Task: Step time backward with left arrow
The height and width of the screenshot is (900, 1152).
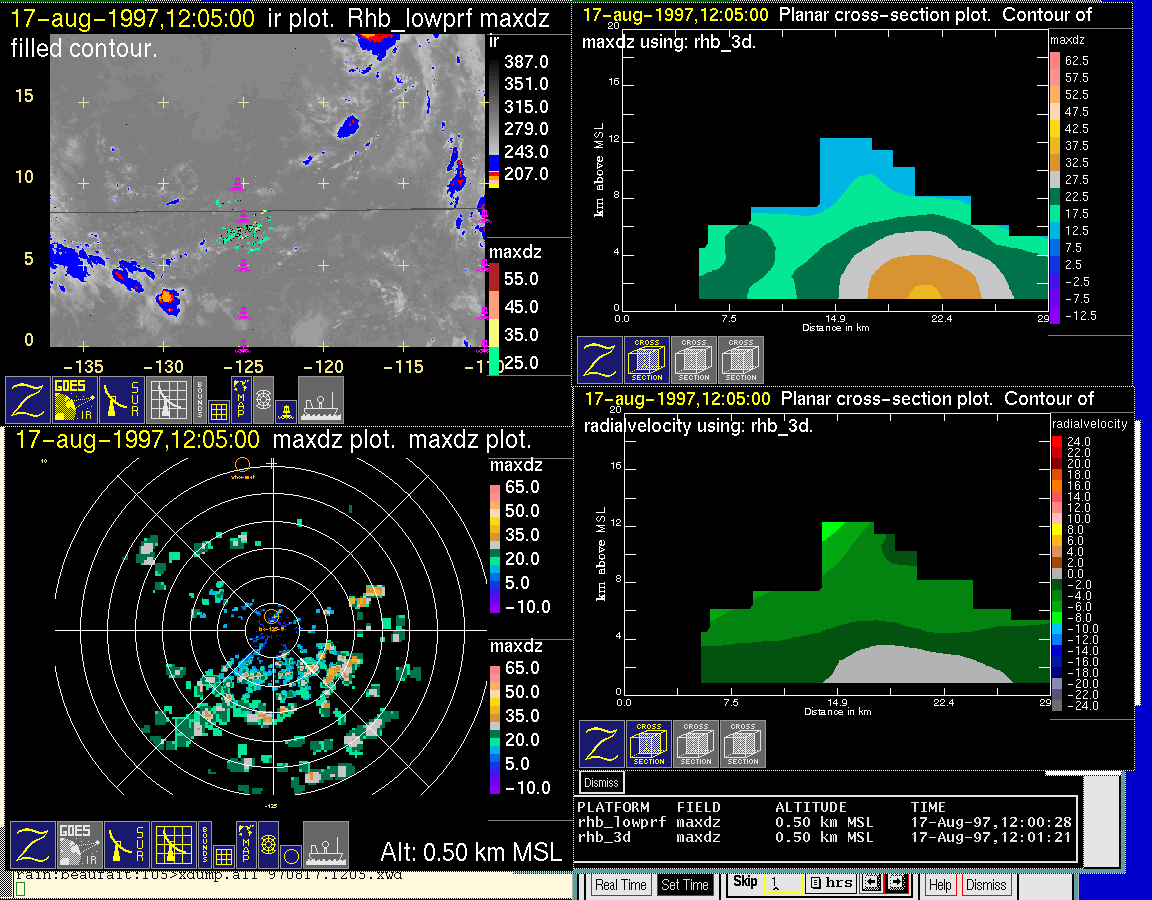Action: (870, 883)
